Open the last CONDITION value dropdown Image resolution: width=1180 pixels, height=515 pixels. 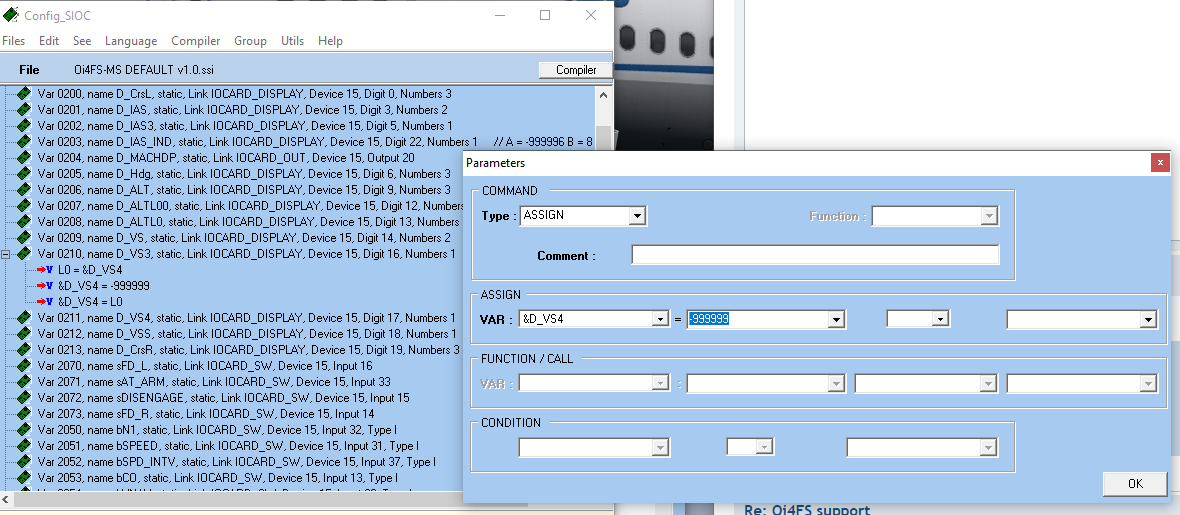tap(987, 448)
